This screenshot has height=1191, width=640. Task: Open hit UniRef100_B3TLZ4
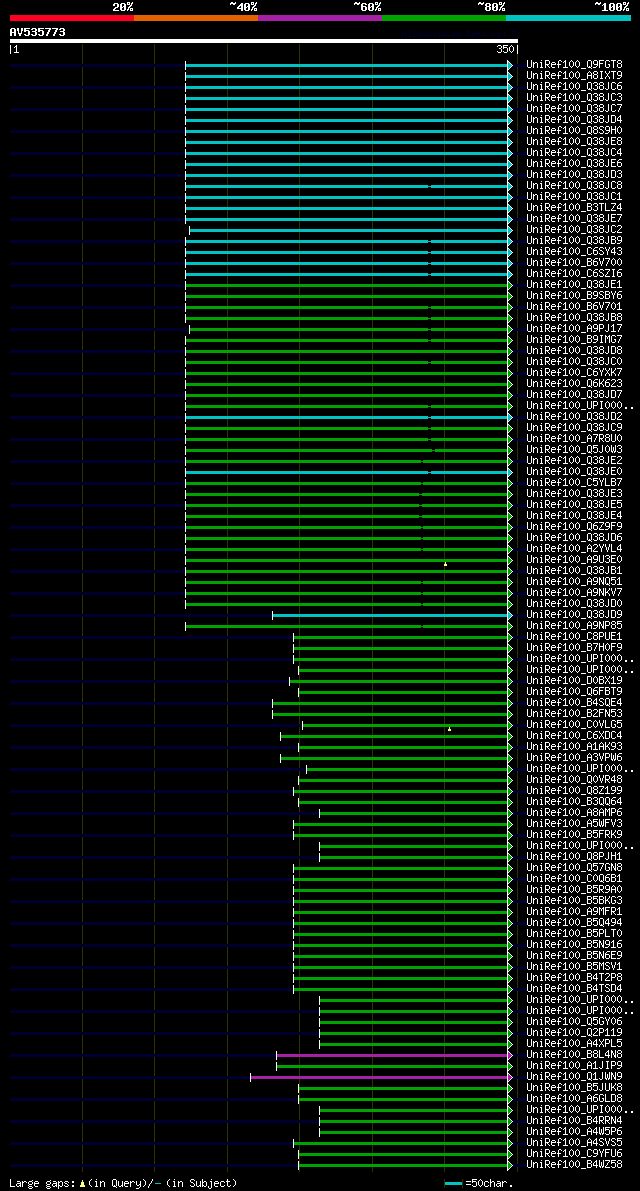(574, 208)
